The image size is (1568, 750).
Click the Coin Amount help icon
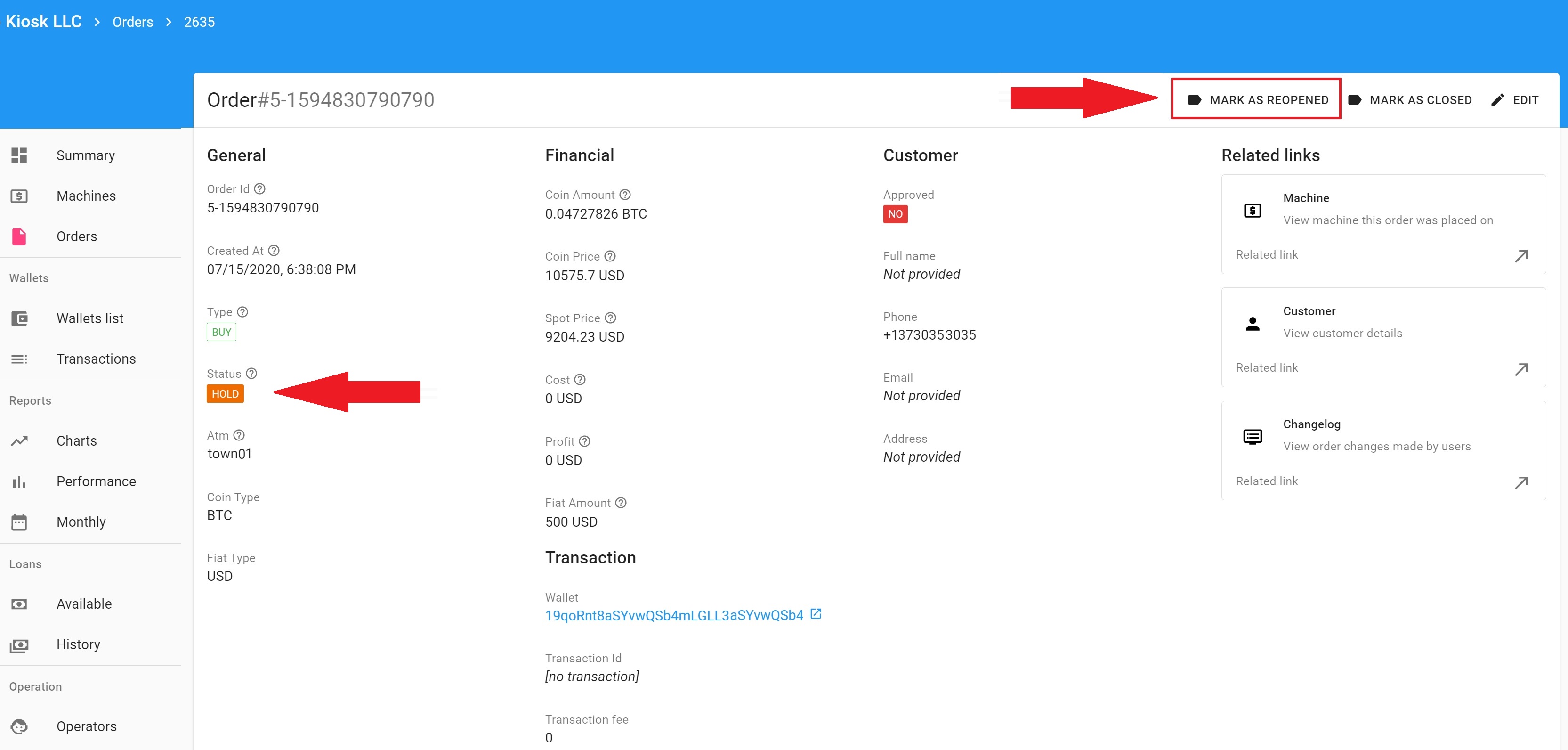tap(625, 194)
